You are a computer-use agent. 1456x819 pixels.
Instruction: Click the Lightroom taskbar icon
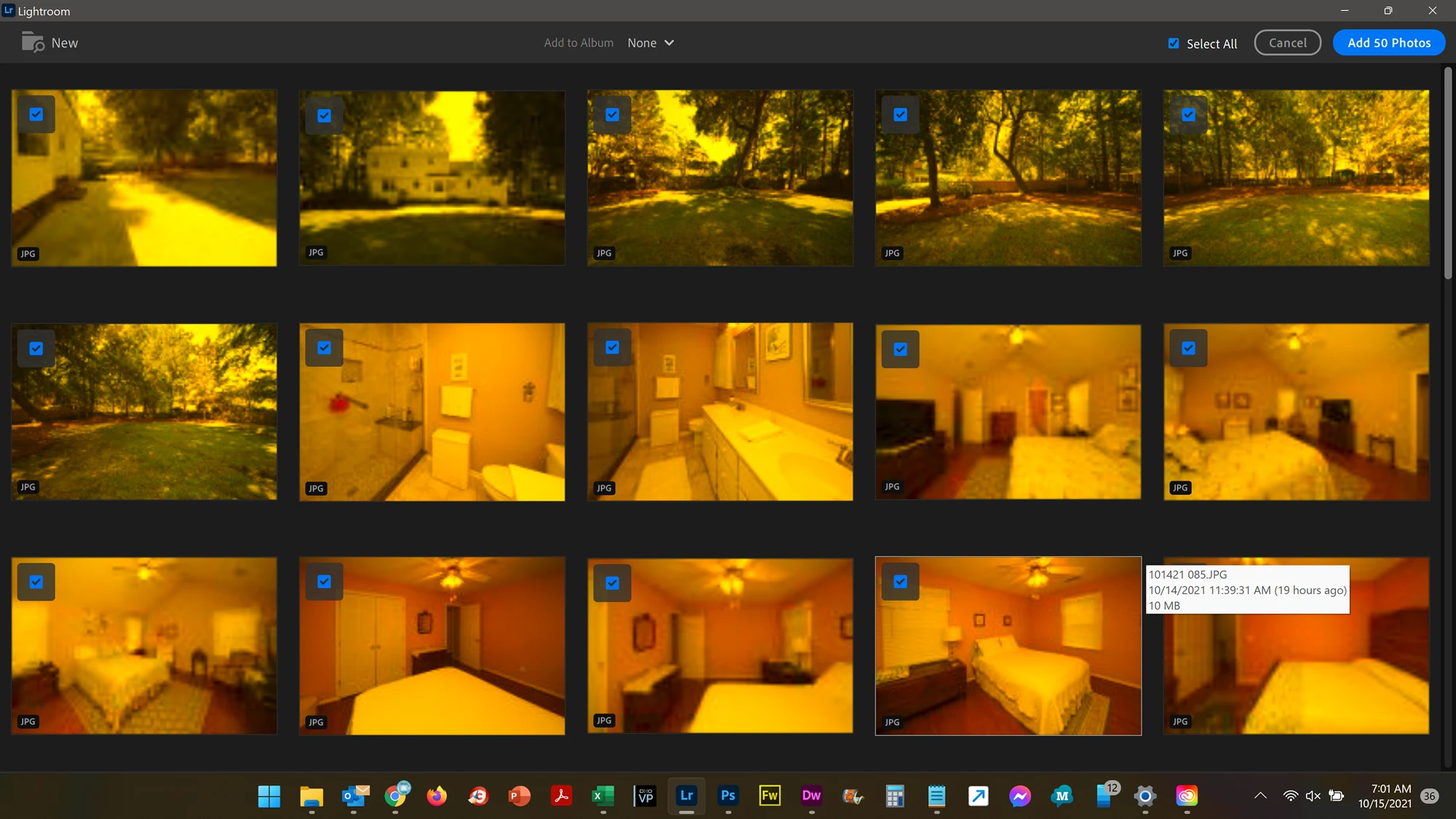point(687,796)
